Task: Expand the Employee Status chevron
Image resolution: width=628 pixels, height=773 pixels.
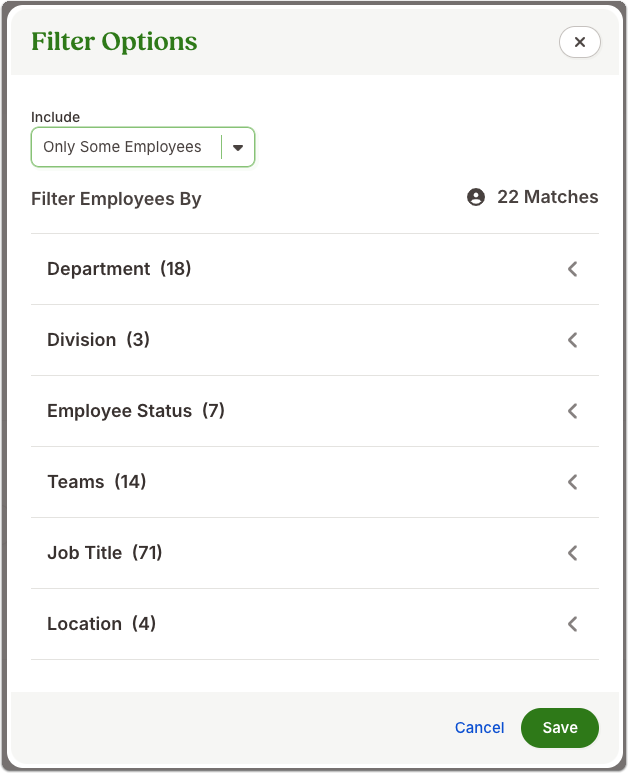Action: [572, 411]
